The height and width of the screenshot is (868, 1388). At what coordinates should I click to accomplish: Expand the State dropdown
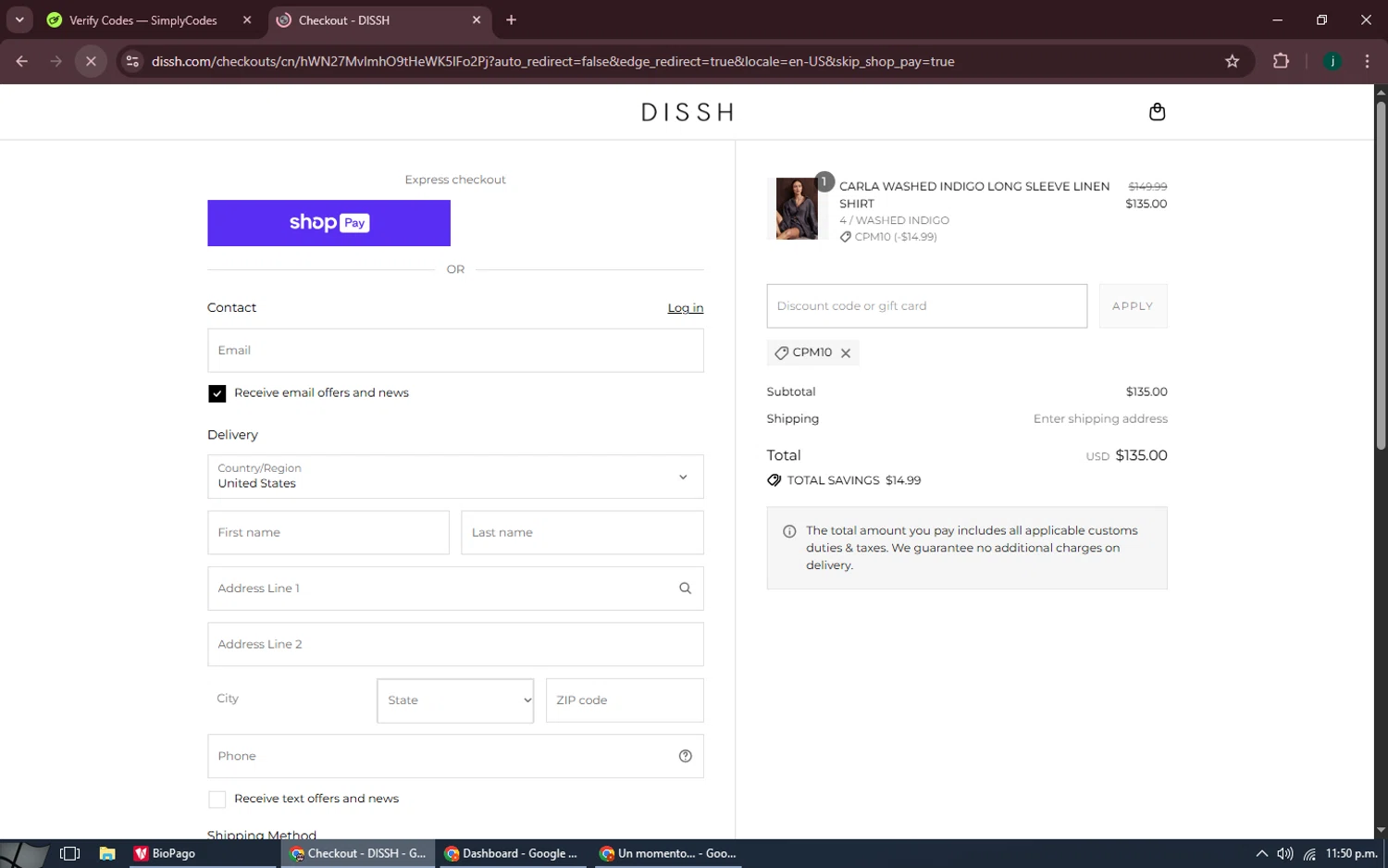click(x=455, y=701)
